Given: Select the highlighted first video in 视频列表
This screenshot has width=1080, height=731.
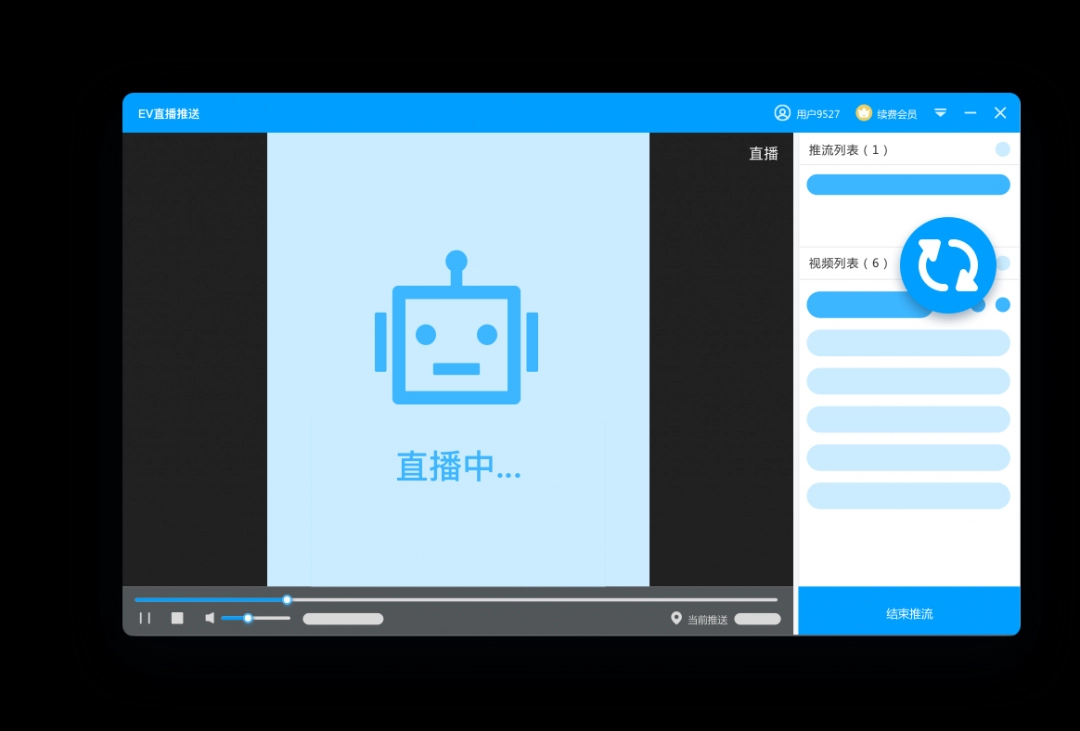Looking at the screenshot, I should pos(870,304).
